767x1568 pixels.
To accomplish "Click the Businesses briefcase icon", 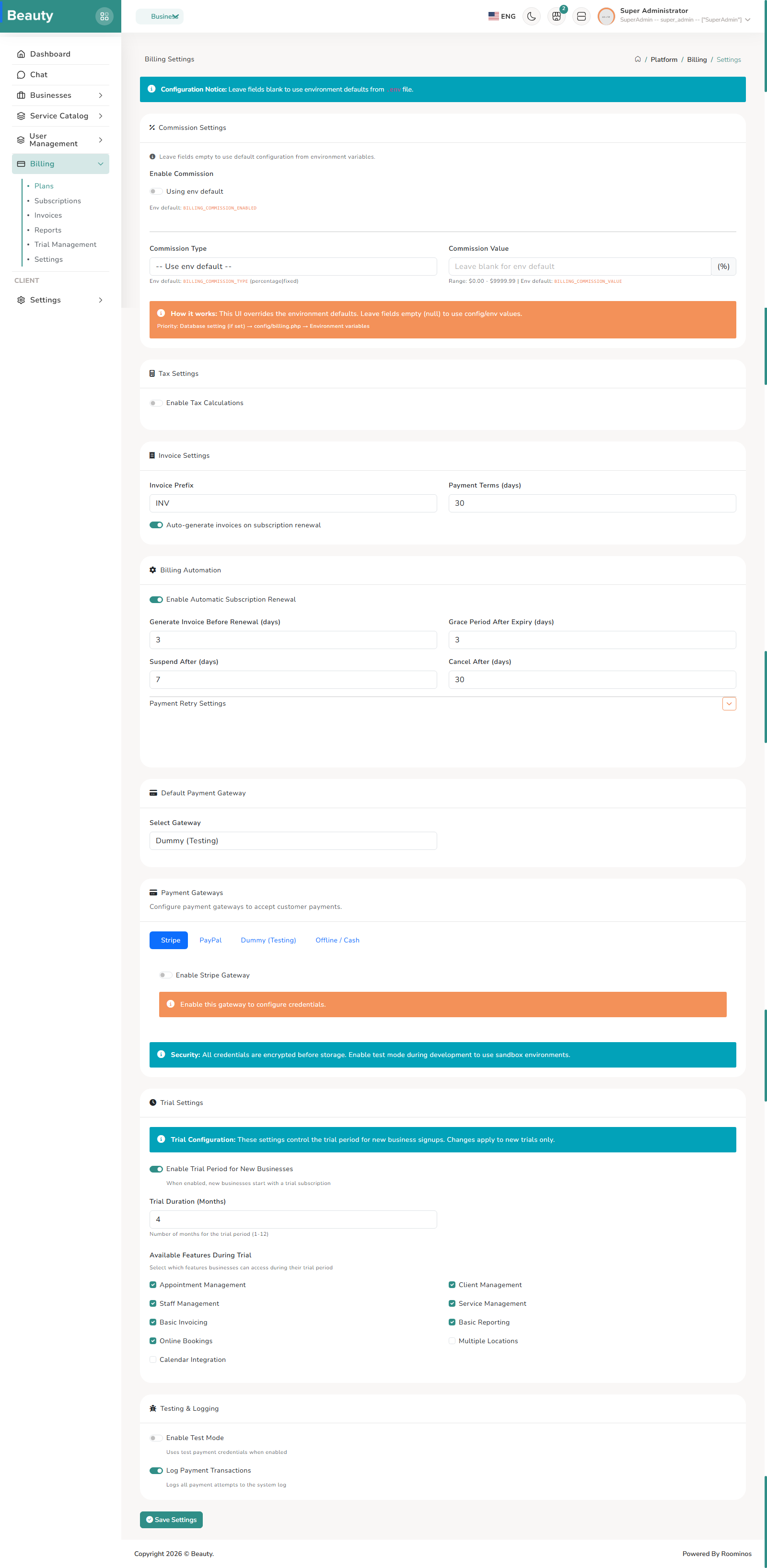I will pos(21,95).
